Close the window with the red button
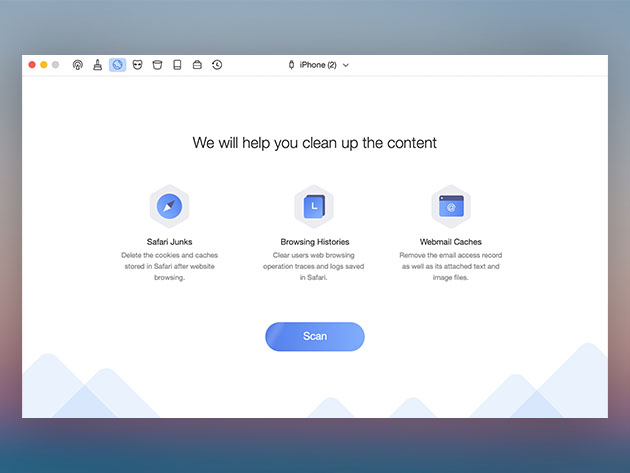This screenshot has width=630, height=473. (32, 65)
